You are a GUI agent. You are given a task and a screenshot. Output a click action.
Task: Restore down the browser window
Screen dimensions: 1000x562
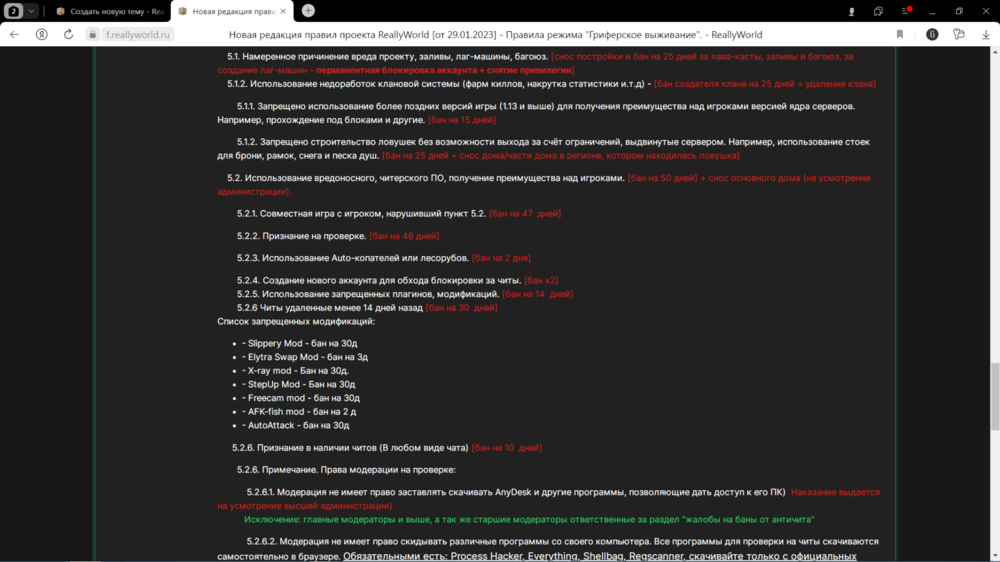pos(959,11)
